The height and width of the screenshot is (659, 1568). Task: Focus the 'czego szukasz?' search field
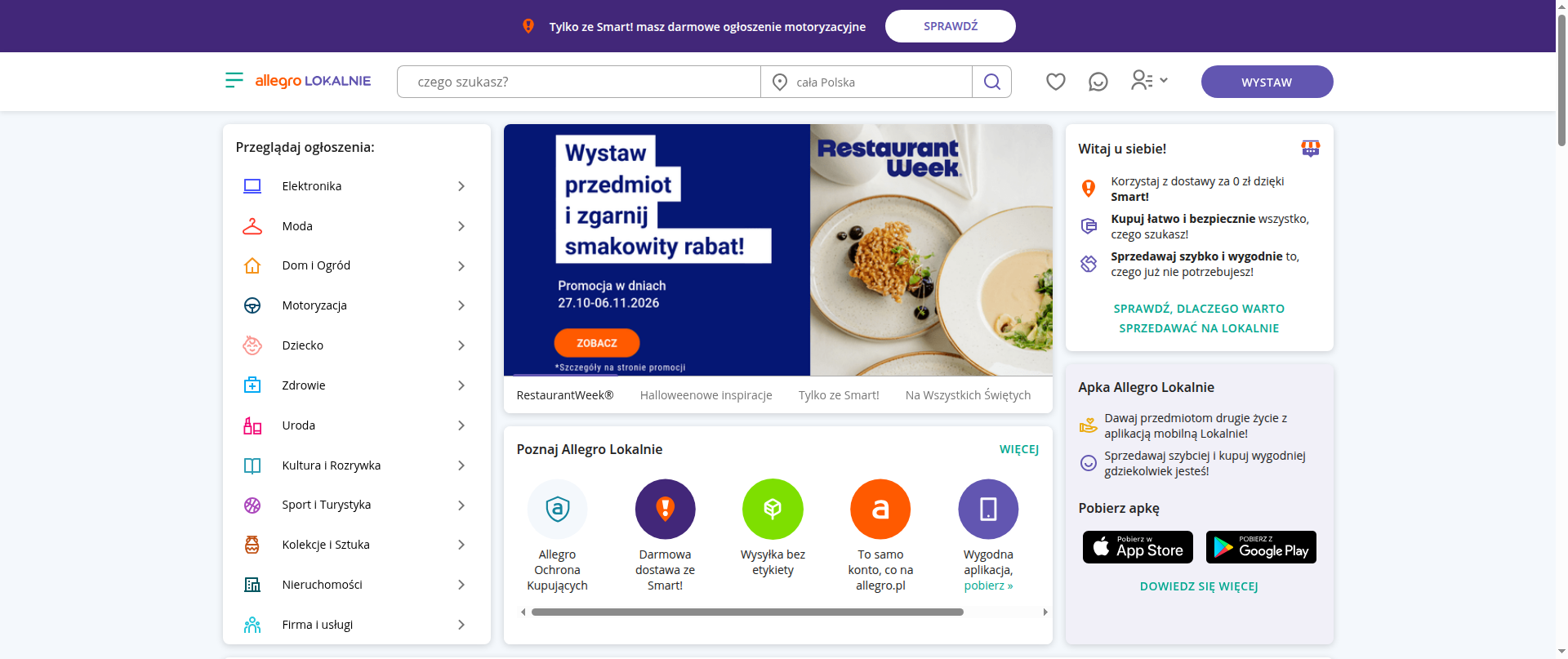[x=579, y=82]
